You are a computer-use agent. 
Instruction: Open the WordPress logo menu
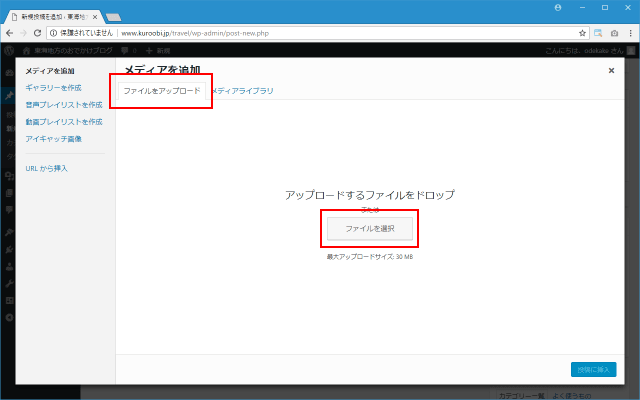(x=9, y=51)
